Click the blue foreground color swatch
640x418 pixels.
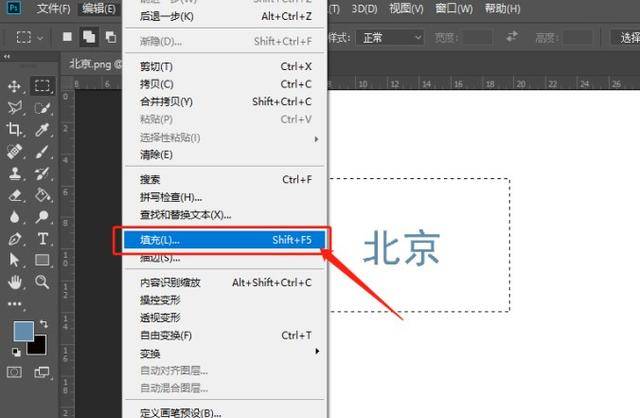[24, 333]
